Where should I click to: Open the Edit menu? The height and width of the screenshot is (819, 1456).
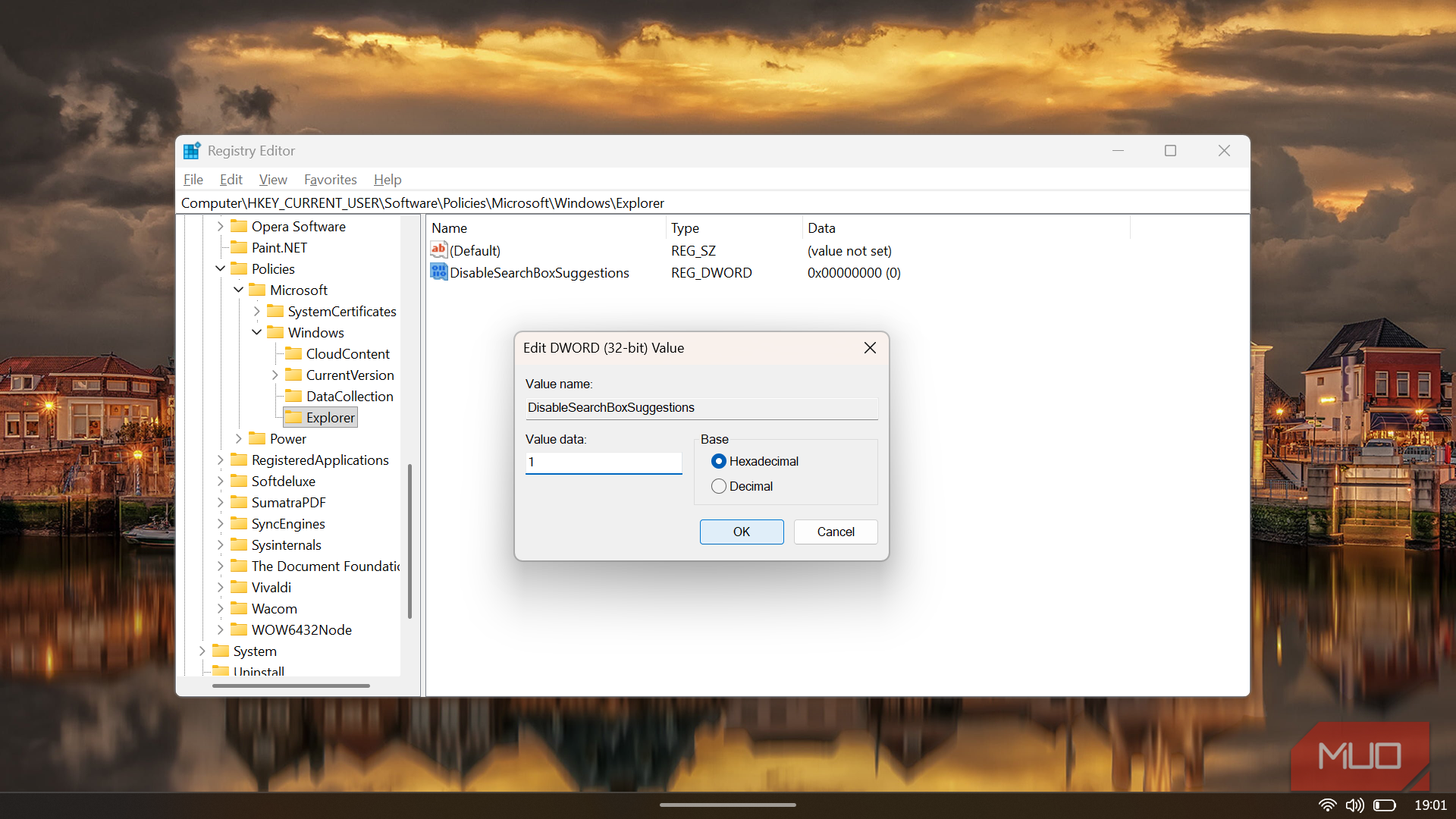[231, 180]
